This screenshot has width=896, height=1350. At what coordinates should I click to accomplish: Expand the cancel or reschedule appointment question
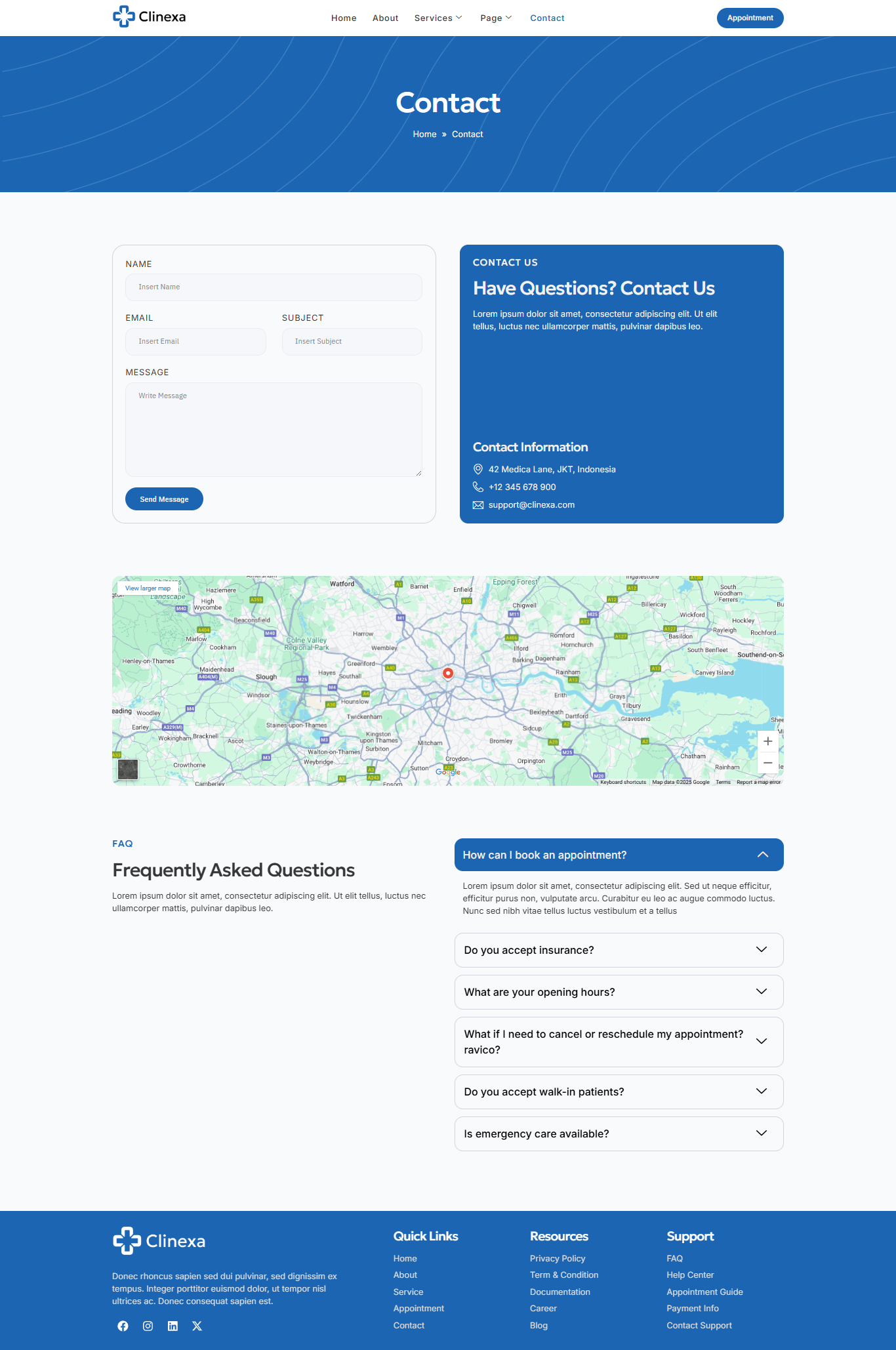pos(619,1042)
